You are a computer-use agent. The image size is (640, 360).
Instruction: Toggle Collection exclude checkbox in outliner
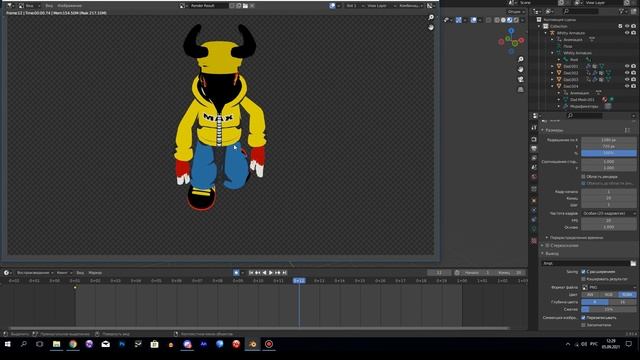tap(620, 26)
